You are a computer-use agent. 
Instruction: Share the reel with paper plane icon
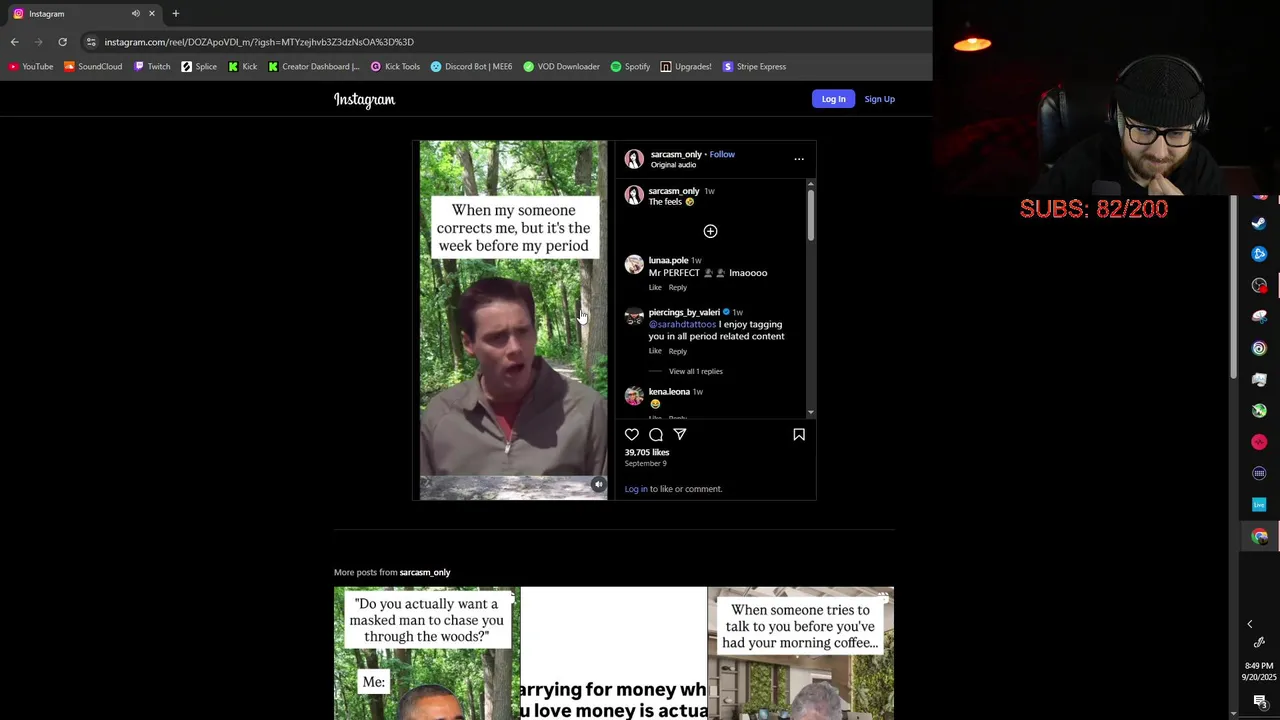pos(680,434)
